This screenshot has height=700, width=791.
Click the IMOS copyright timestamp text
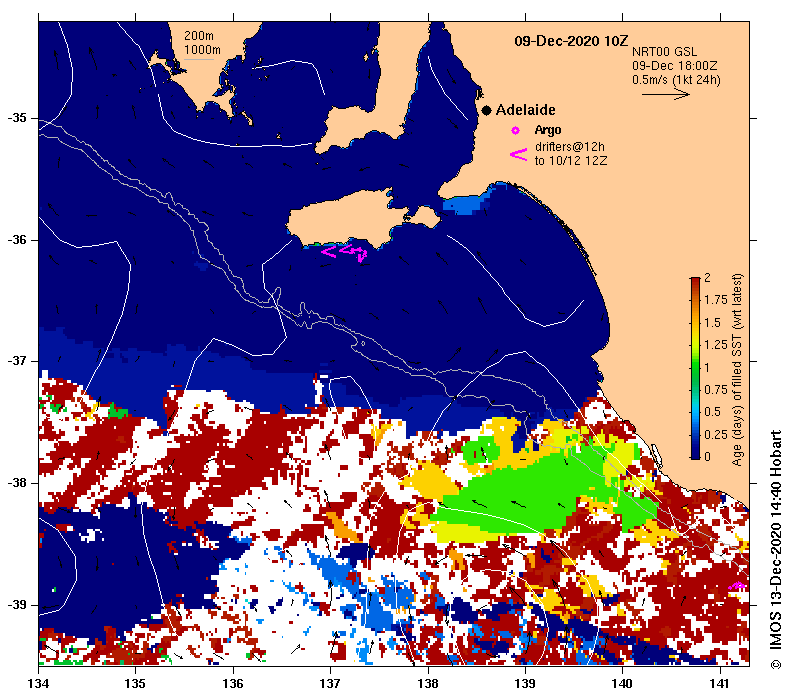tap(775, 550)
